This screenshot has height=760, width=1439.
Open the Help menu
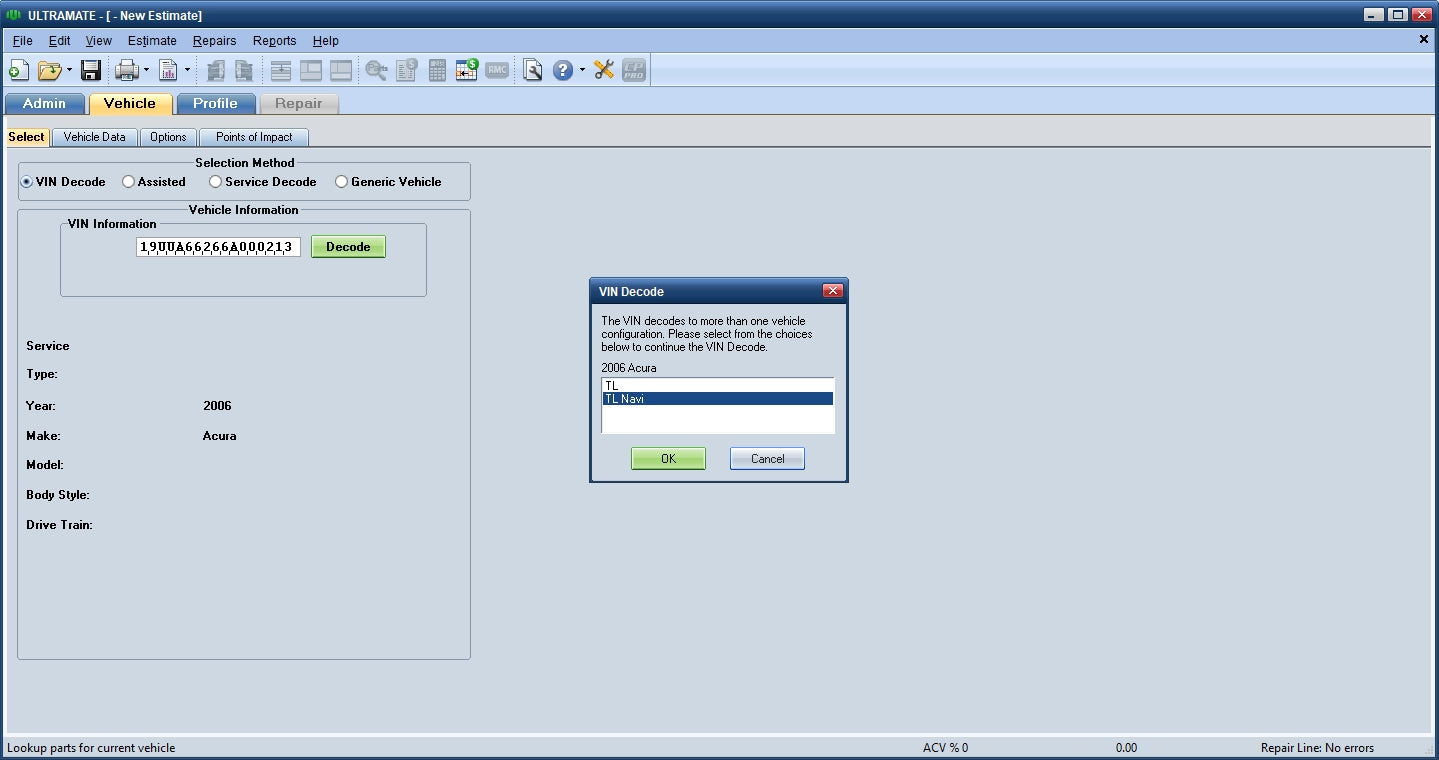[x=326, y=41]
